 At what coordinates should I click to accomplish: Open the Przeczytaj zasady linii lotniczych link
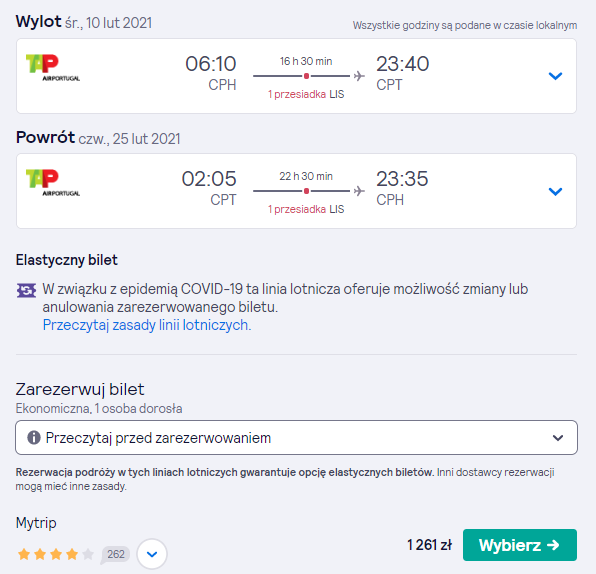coord(147,325)
